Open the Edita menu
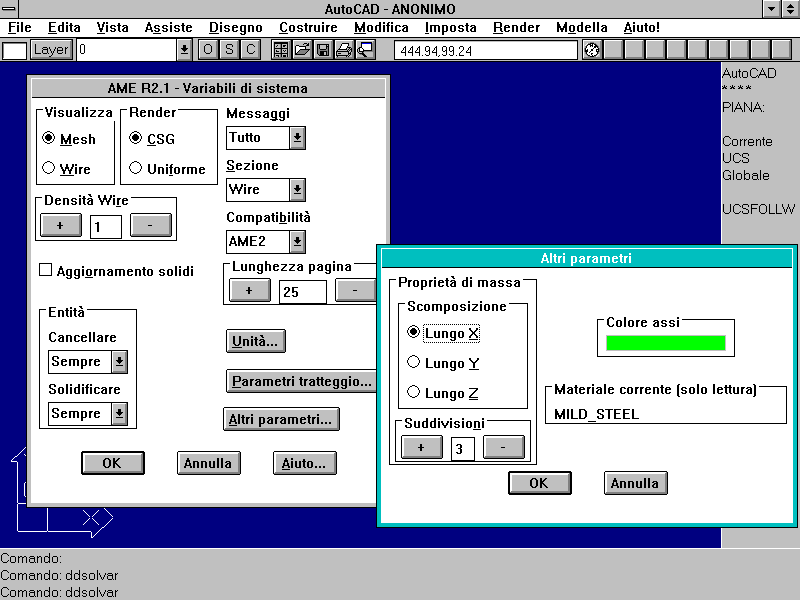 pos(64,28)
